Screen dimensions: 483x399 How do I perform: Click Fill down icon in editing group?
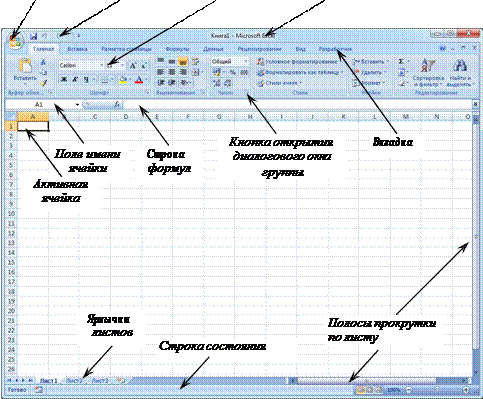pyautogui.click(x=401, y=72)
